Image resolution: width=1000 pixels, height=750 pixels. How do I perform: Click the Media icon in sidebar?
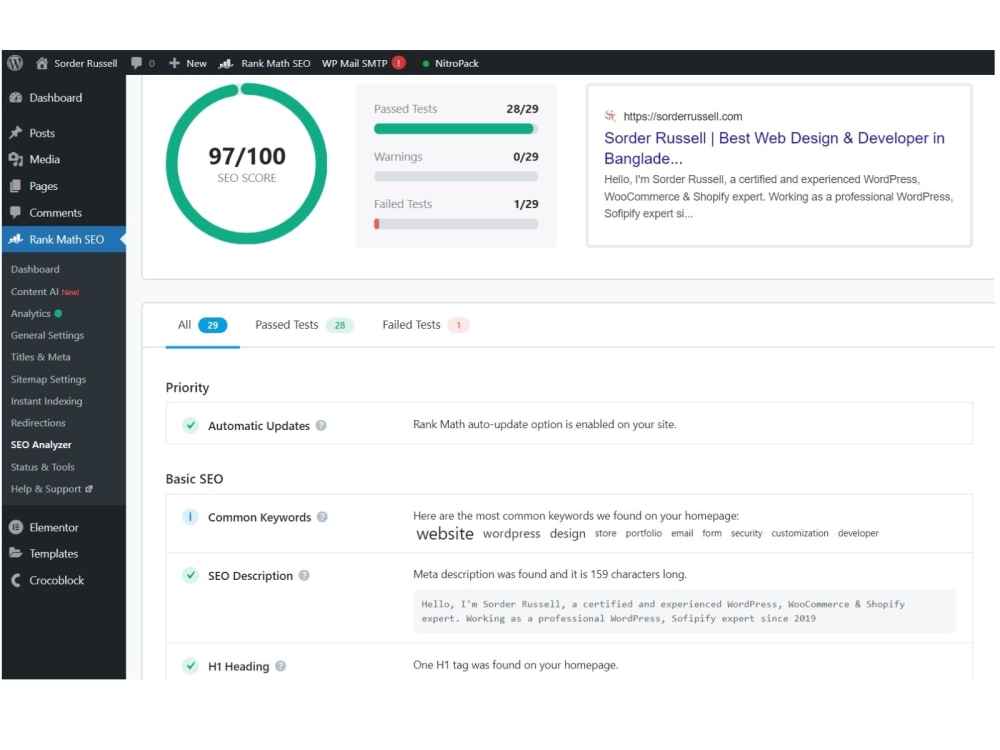point(16,159)
